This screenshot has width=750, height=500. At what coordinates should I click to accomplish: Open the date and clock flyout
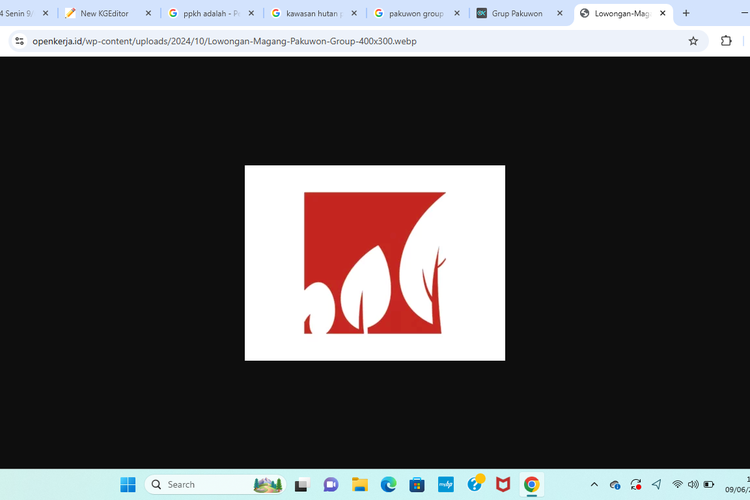tap(737, 485)
